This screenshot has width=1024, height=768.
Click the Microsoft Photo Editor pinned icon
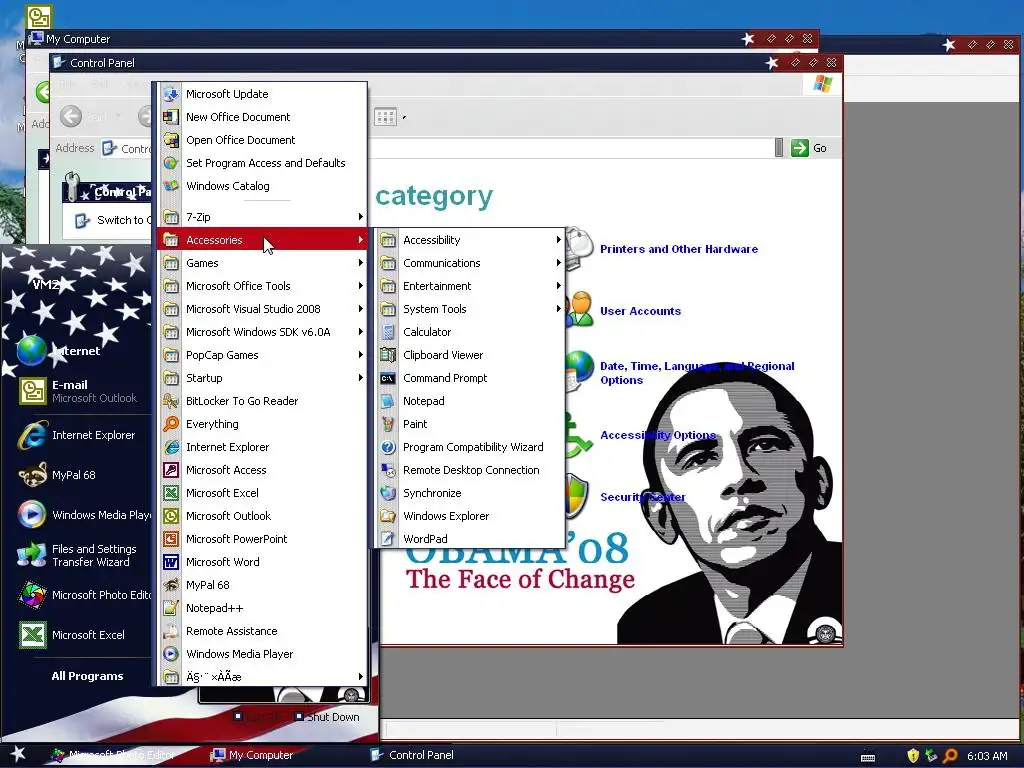click(x=32, y=595)
